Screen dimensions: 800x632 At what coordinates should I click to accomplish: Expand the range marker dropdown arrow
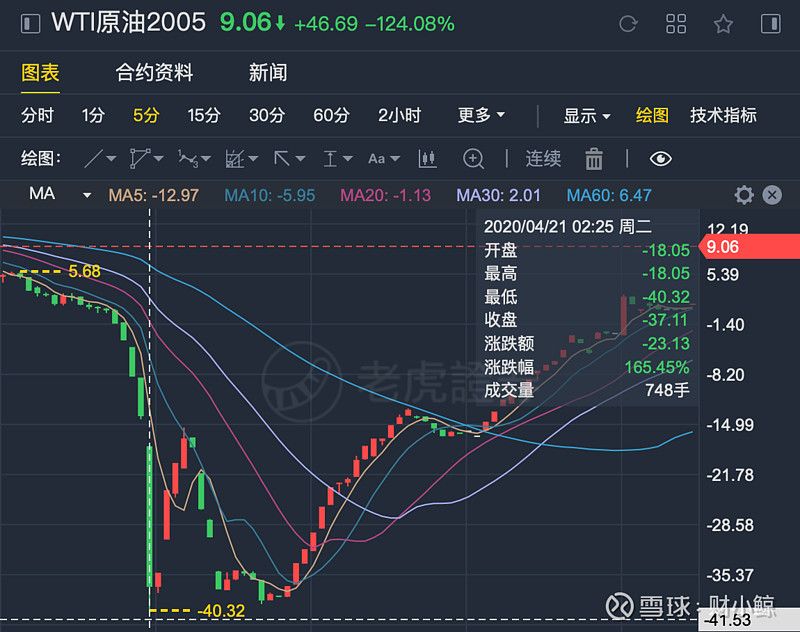point(348,159)
